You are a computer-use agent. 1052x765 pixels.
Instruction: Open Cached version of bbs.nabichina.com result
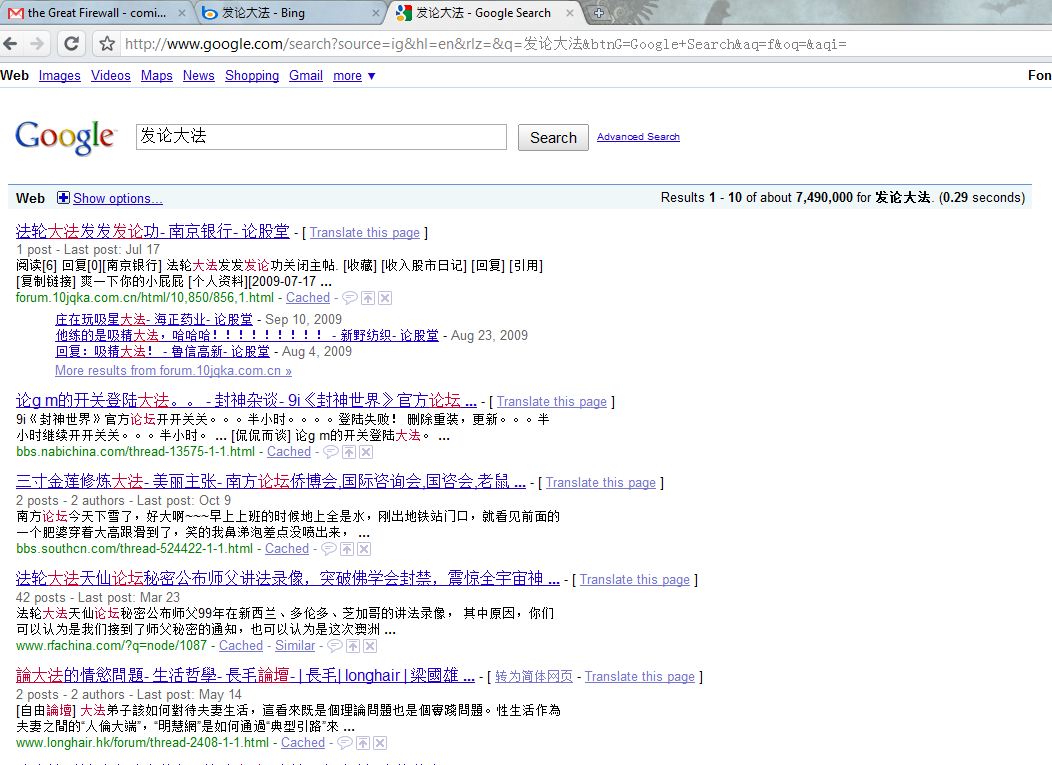point(289,452)
